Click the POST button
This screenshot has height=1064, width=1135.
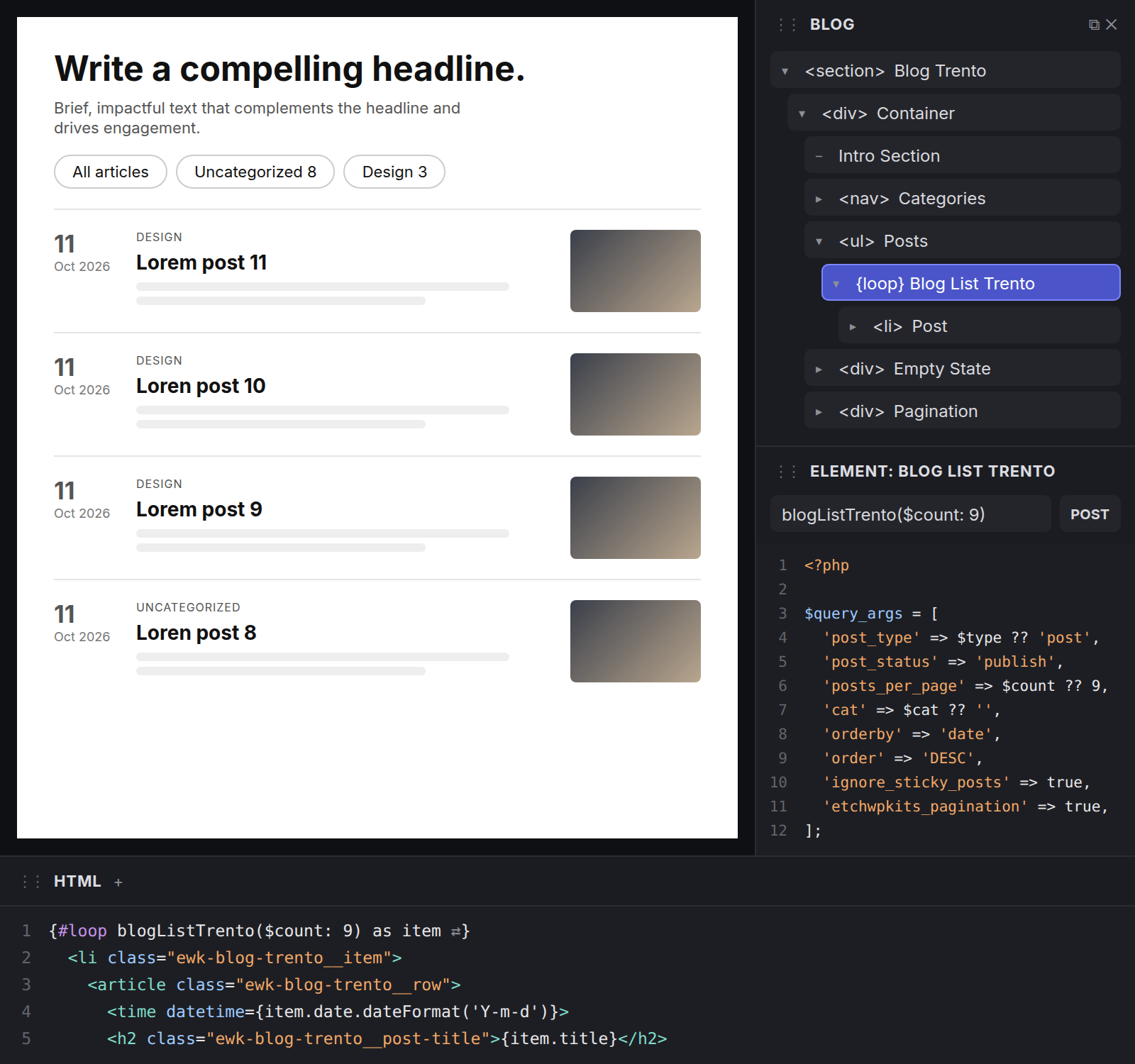tap(1090, 514)
